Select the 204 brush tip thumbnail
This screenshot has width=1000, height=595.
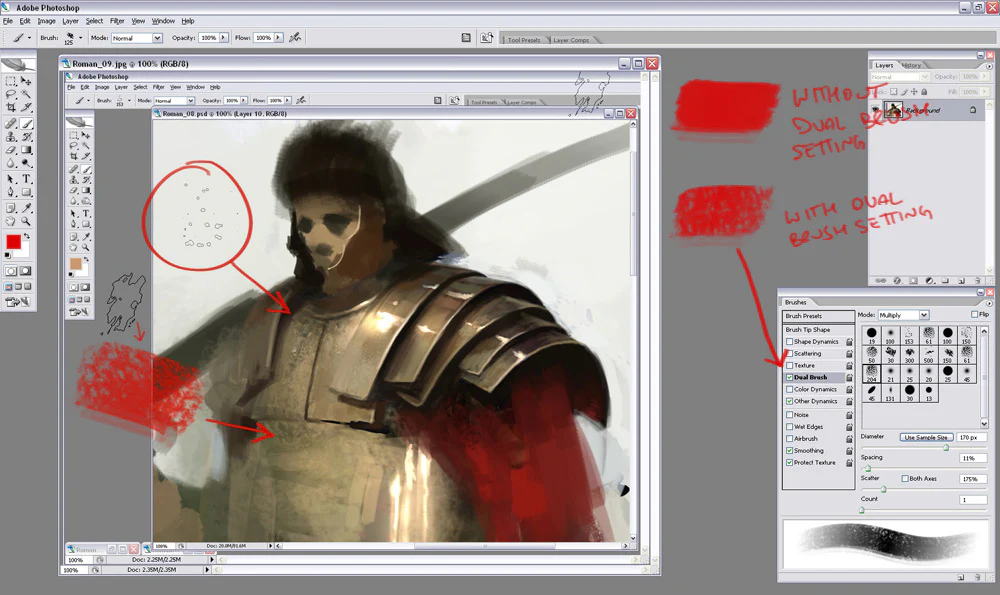[x=871, y=374]
